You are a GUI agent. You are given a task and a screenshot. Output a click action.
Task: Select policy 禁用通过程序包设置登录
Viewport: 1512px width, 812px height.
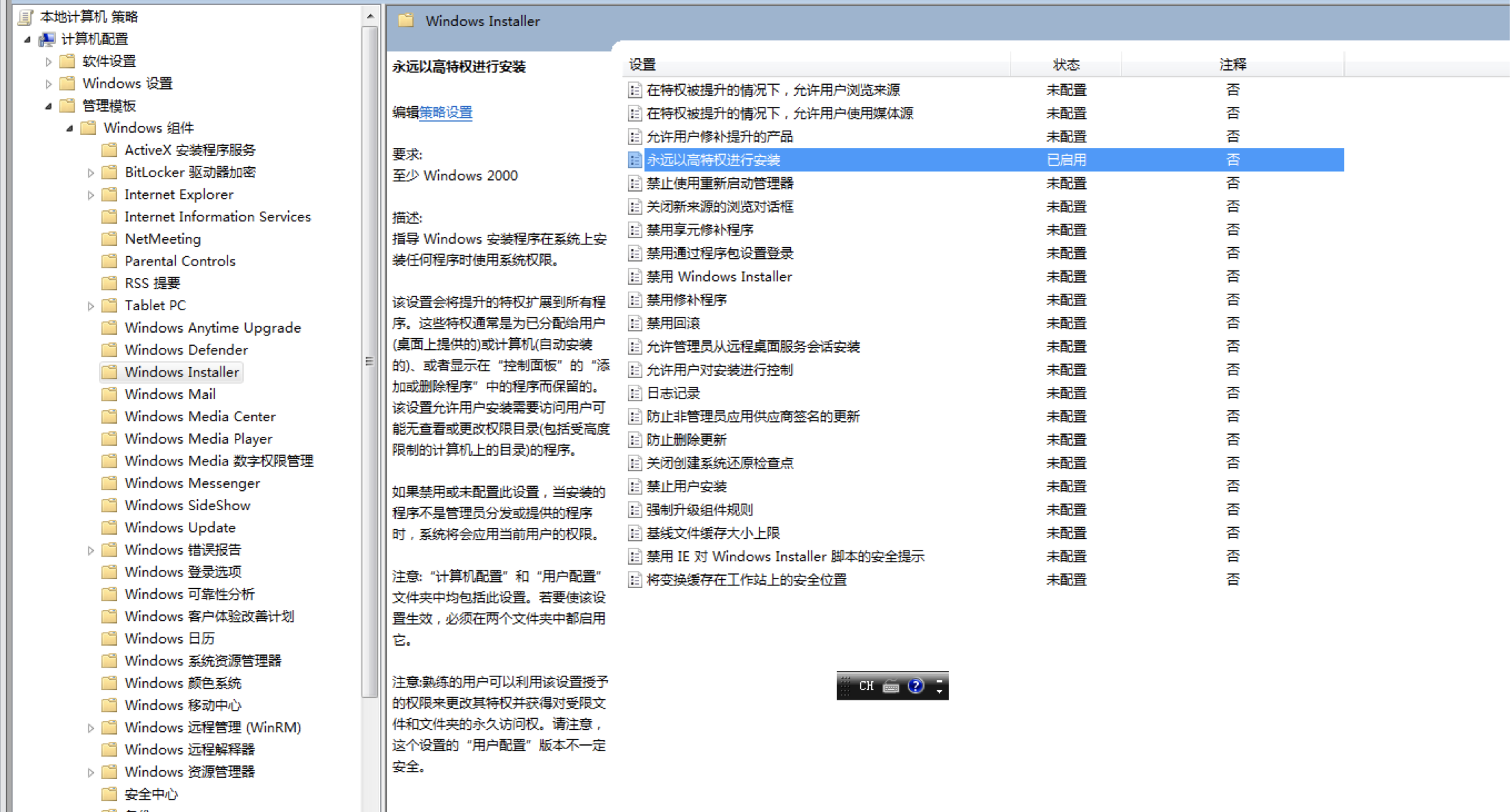720,253
